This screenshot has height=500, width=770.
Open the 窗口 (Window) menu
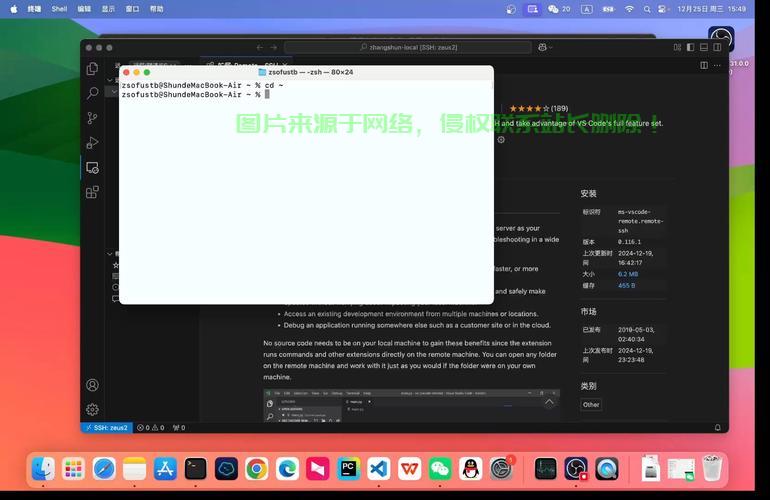(x=132, y=9)
